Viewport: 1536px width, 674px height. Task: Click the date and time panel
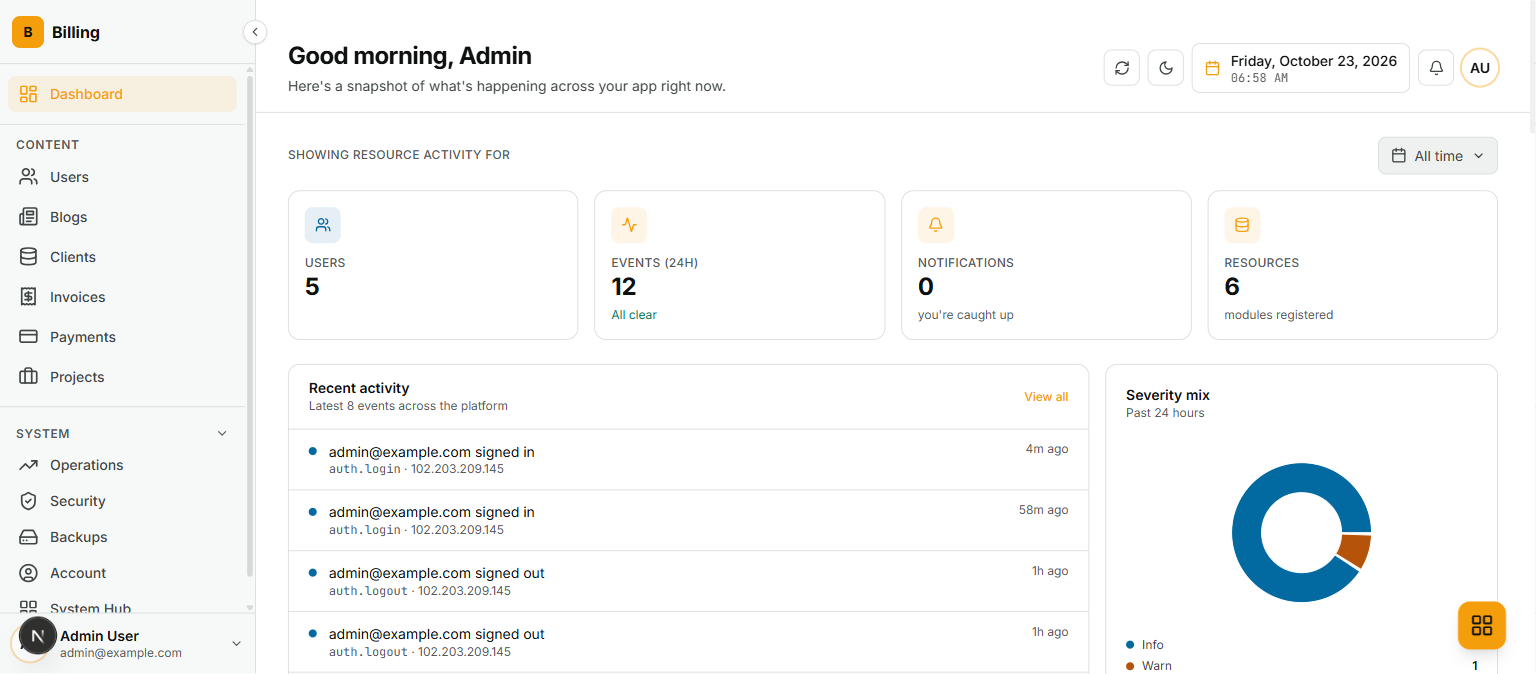(1301, 68)
